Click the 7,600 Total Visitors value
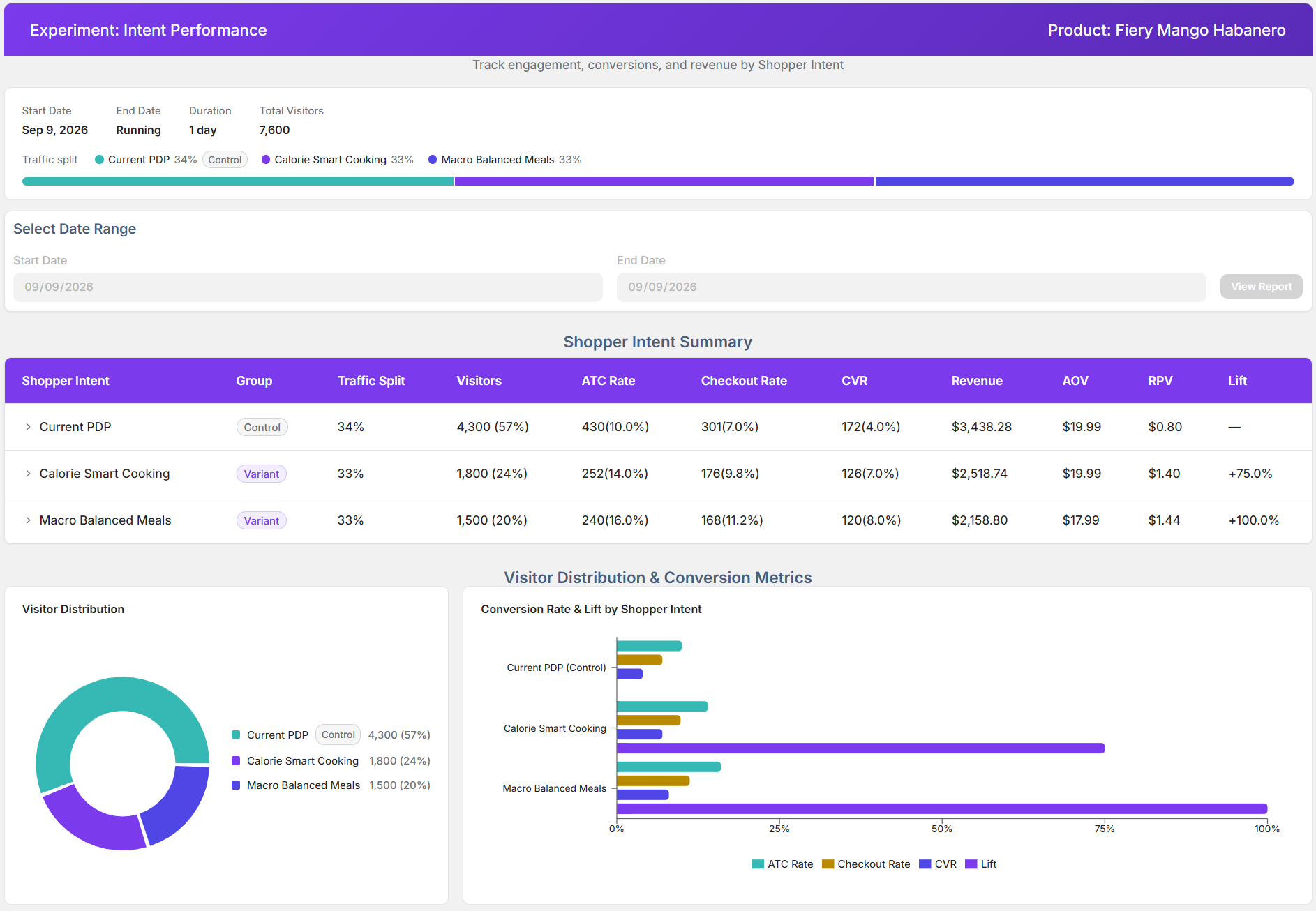 click(x=274, y=130)
